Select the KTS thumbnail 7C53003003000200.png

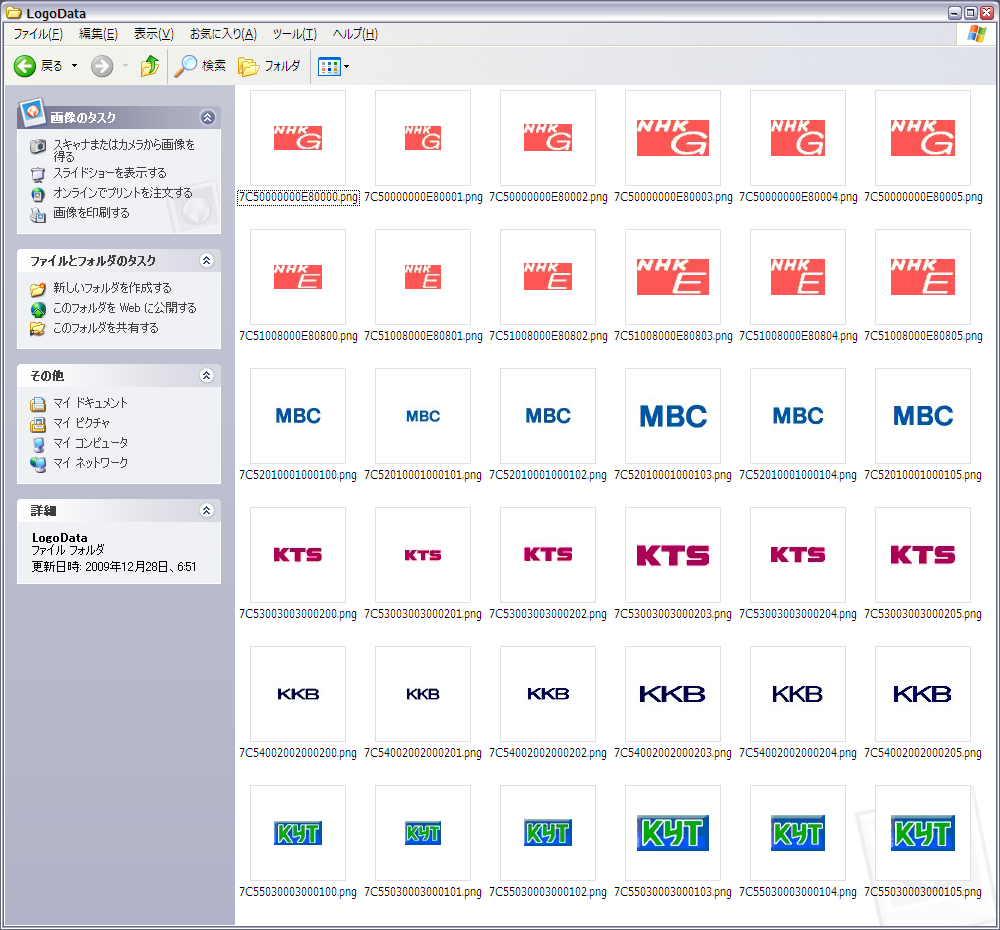click(298, 555)
